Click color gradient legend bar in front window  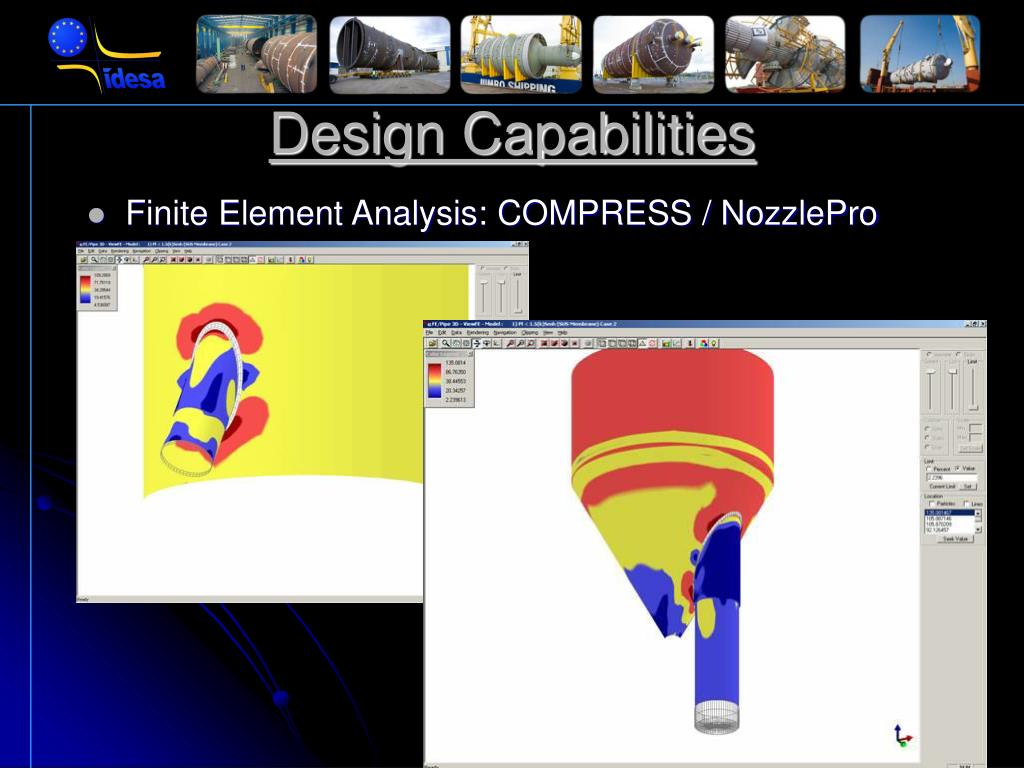pos(434,381)
